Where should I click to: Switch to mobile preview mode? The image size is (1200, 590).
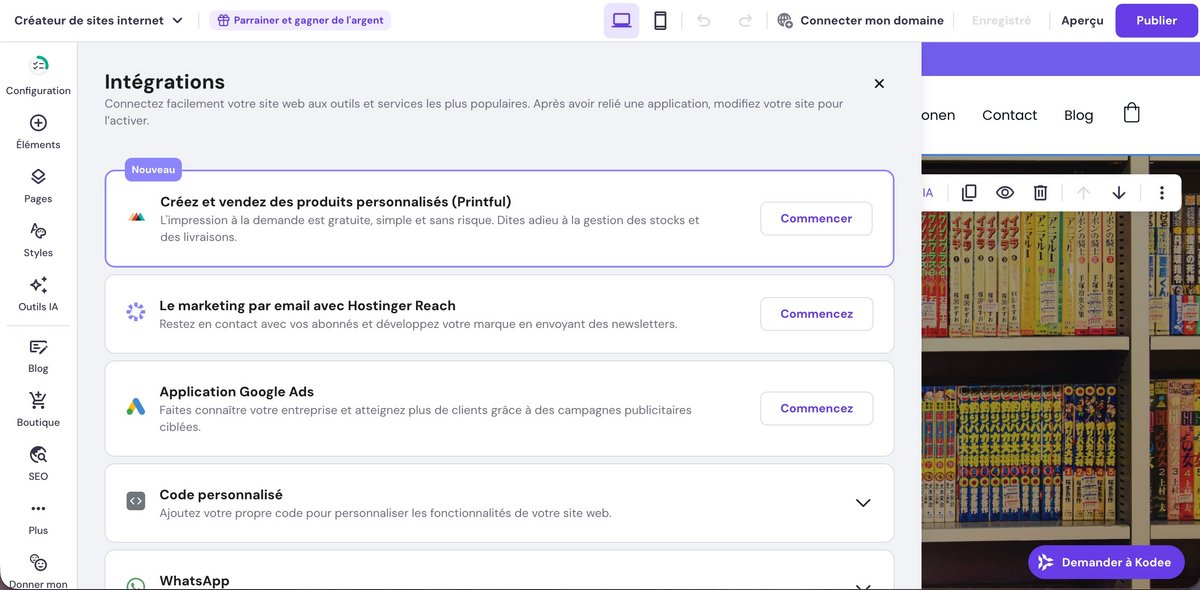[660, 19]
